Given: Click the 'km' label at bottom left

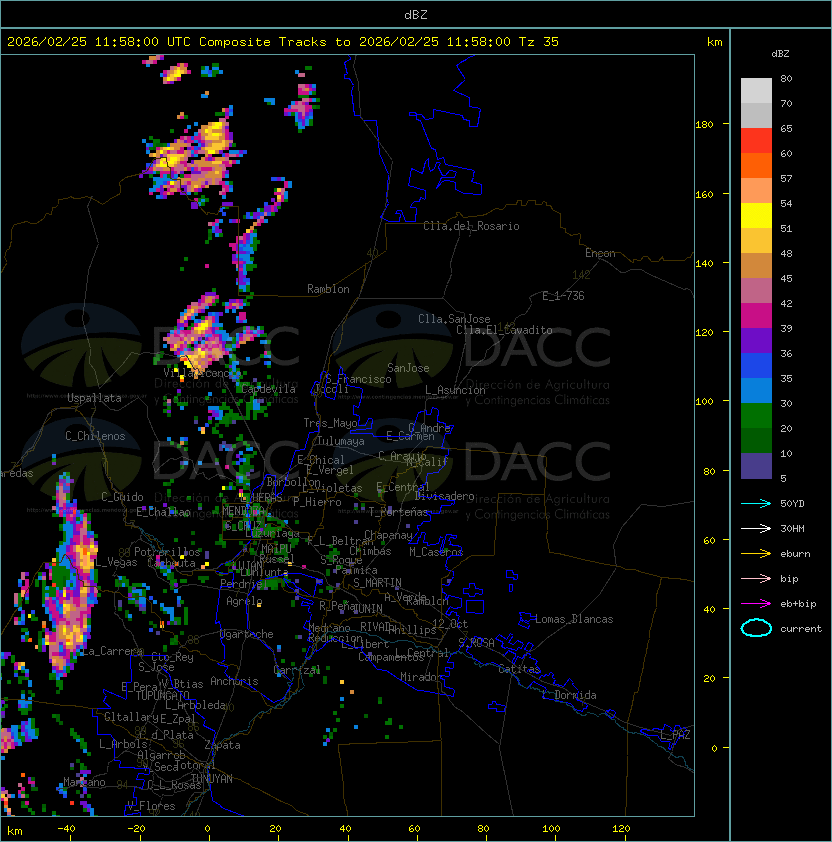Looking at the screenshot, I should 15,831.
